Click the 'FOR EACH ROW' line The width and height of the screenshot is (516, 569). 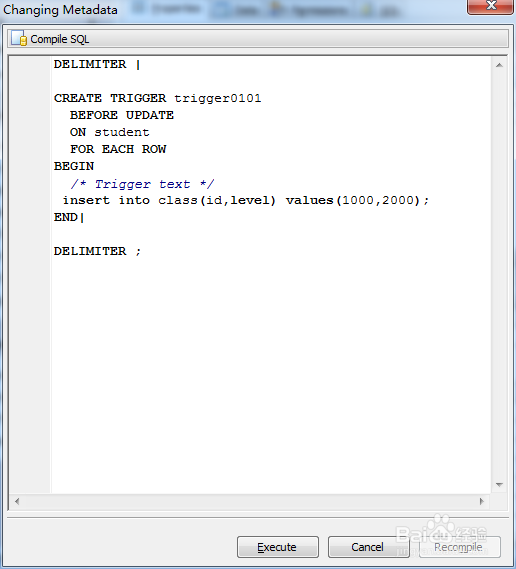click(x=118, y=149)
